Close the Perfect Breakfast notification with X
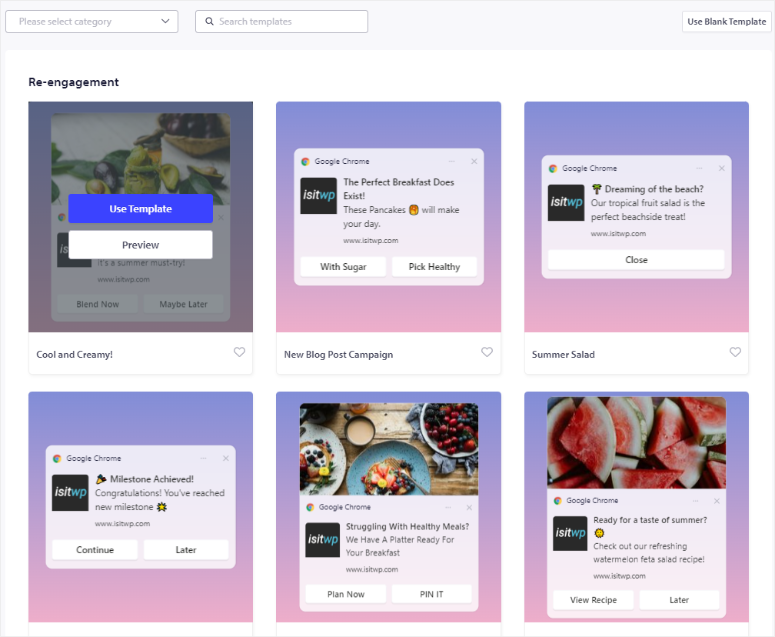 tap(474, 162)
